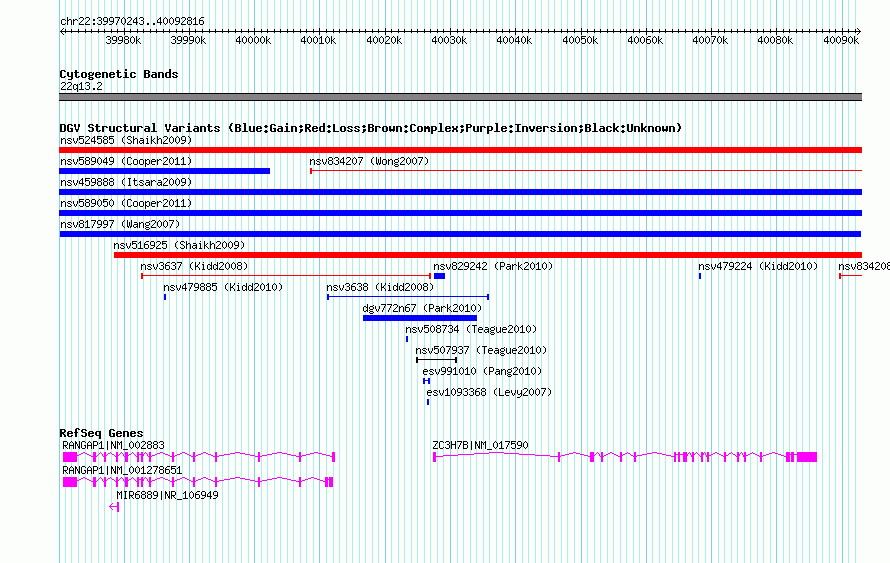The image size is (890, 563).
Task: Click the blue nsv589050 gain bar
Action: pos(460,213)
